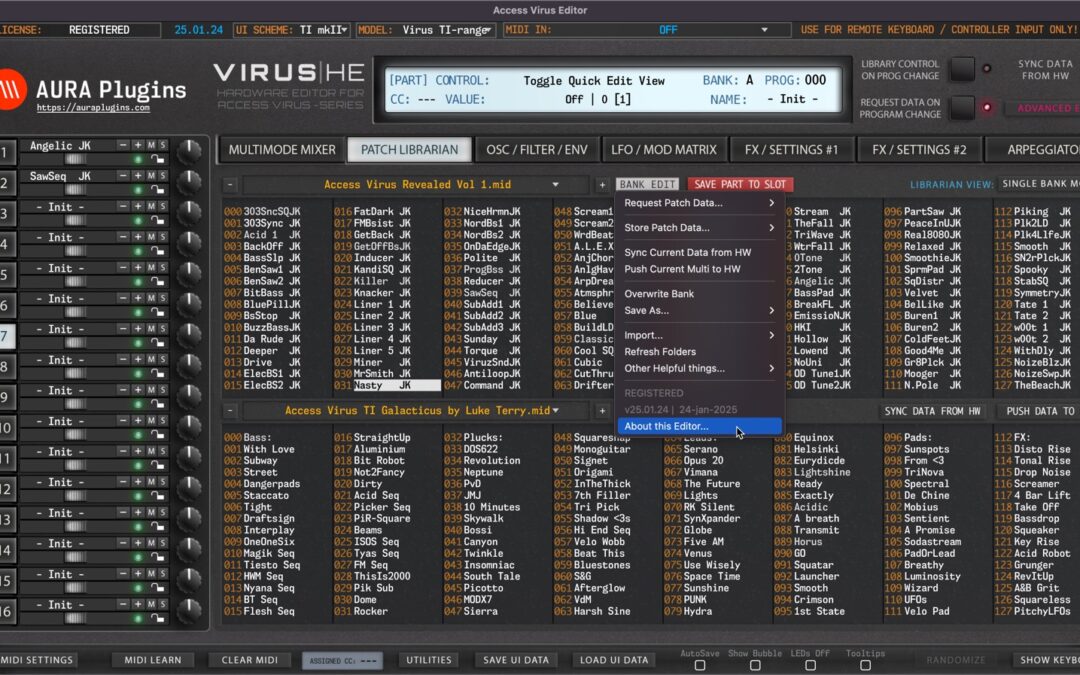Click the link icon on part 4's strip

(158, 249)
